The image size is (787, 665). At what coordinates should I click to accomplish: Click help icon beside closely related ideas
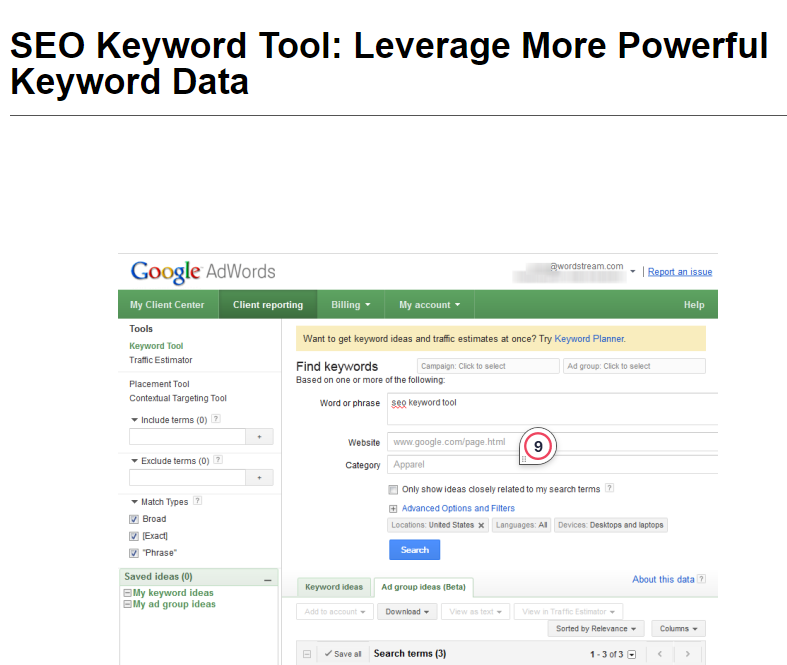(x=609, y=488)
